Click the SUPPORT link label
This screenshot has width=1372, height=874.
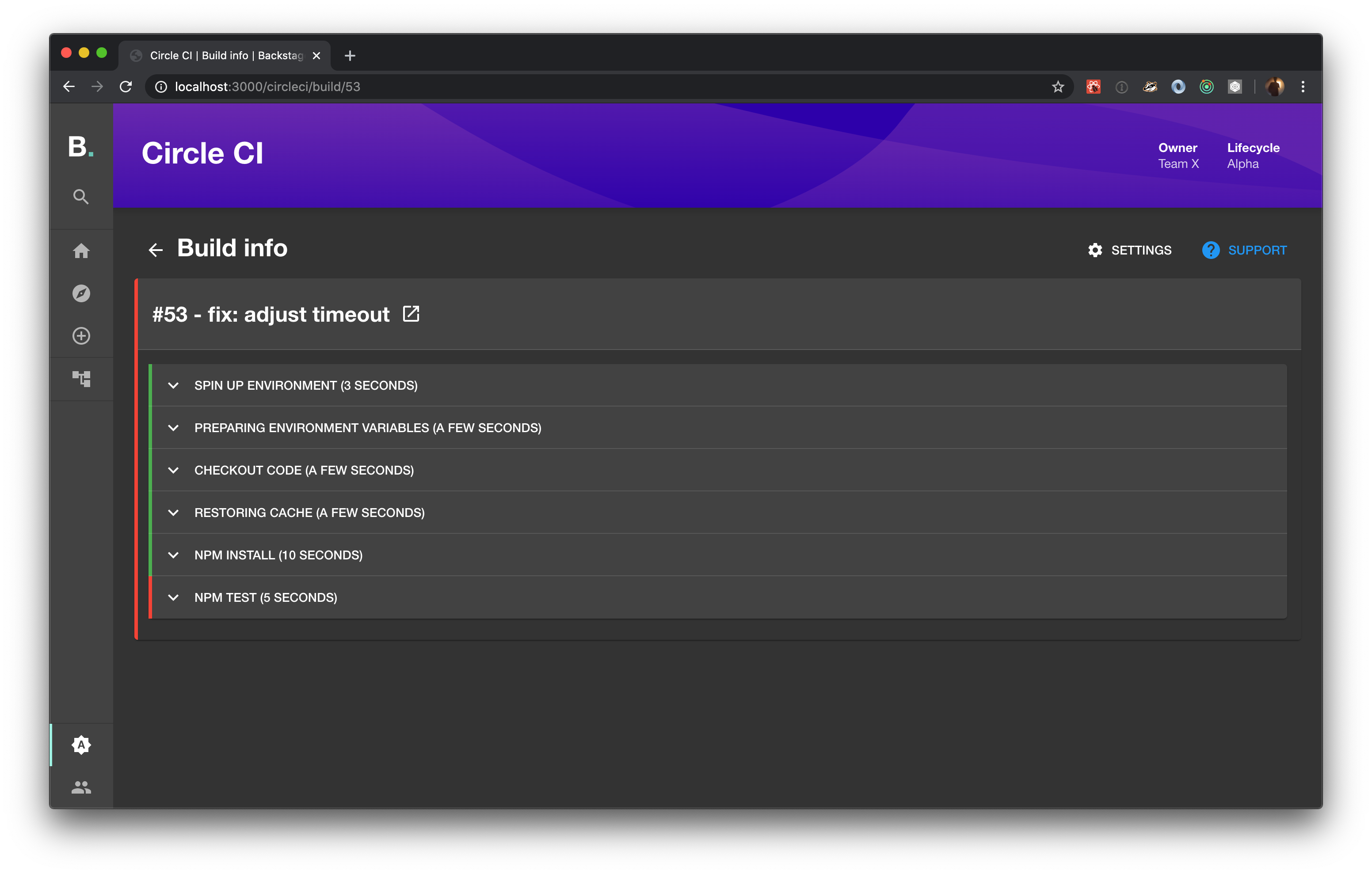click(1257, 250)
